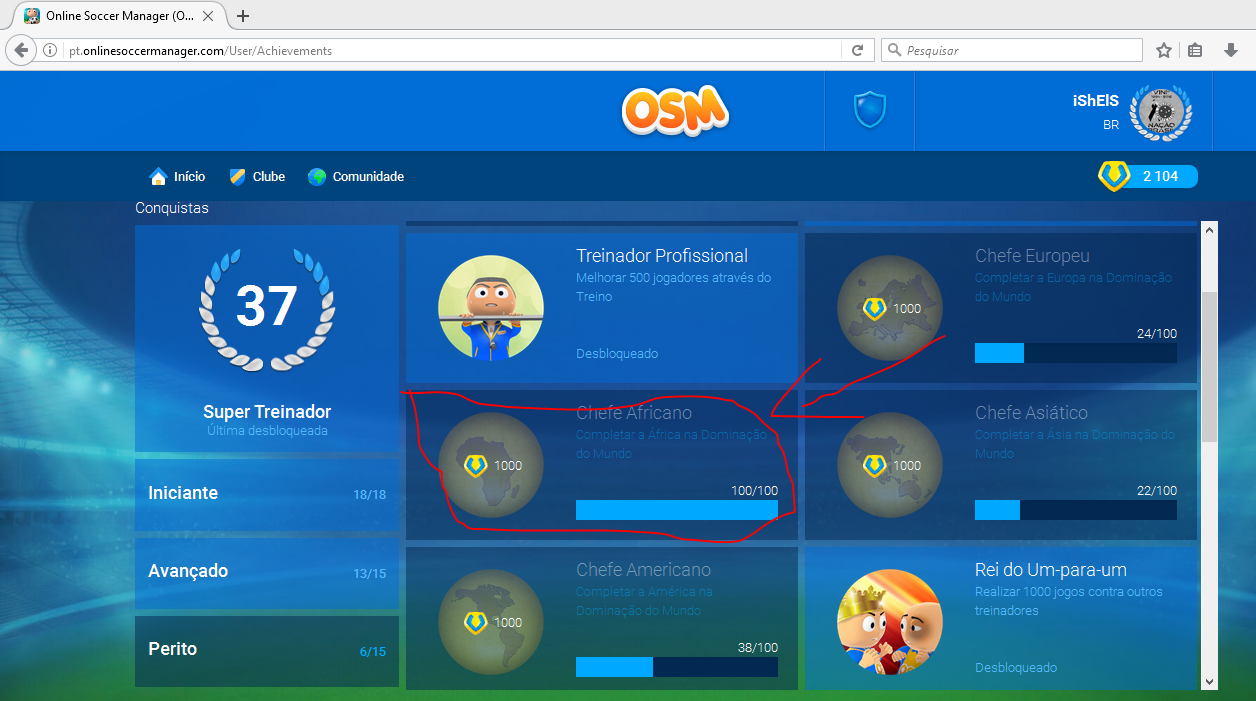Select the Iniciante achievements category
The image size is (1256, 701).
267,494
